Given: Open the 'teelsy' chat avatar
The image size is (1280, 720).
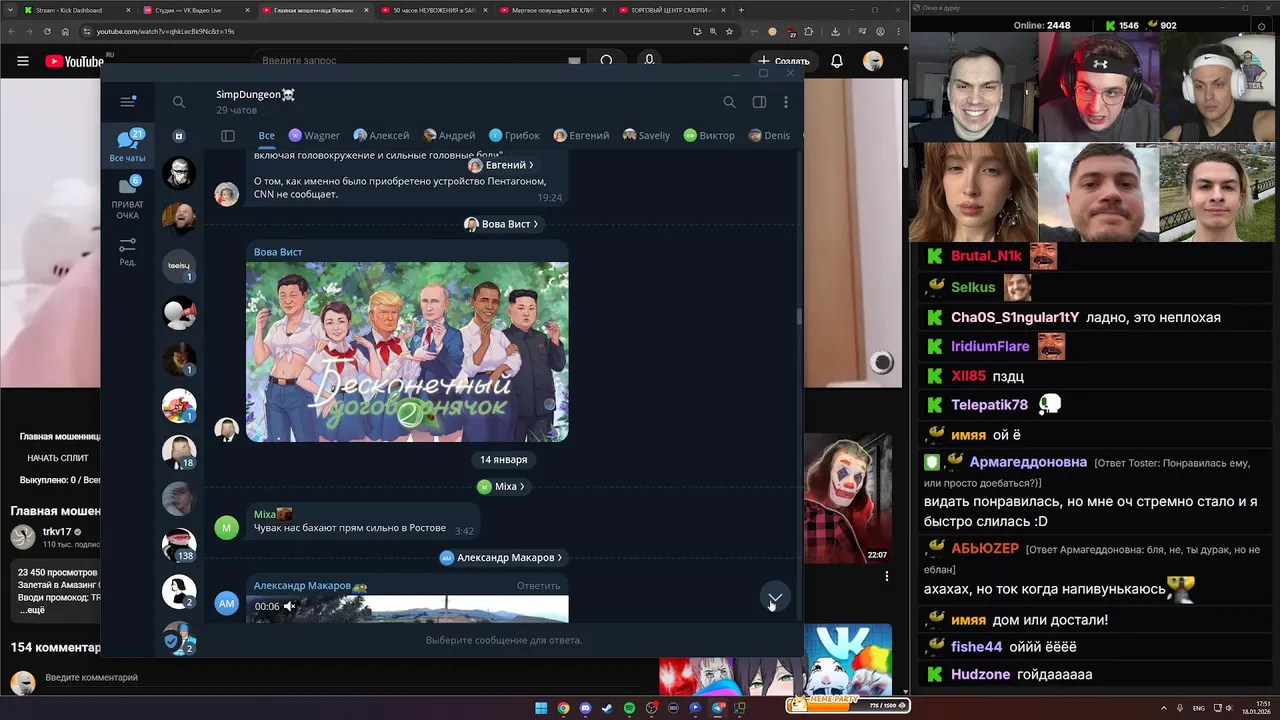Looking at the screenshot, I should tap(179, 266).
